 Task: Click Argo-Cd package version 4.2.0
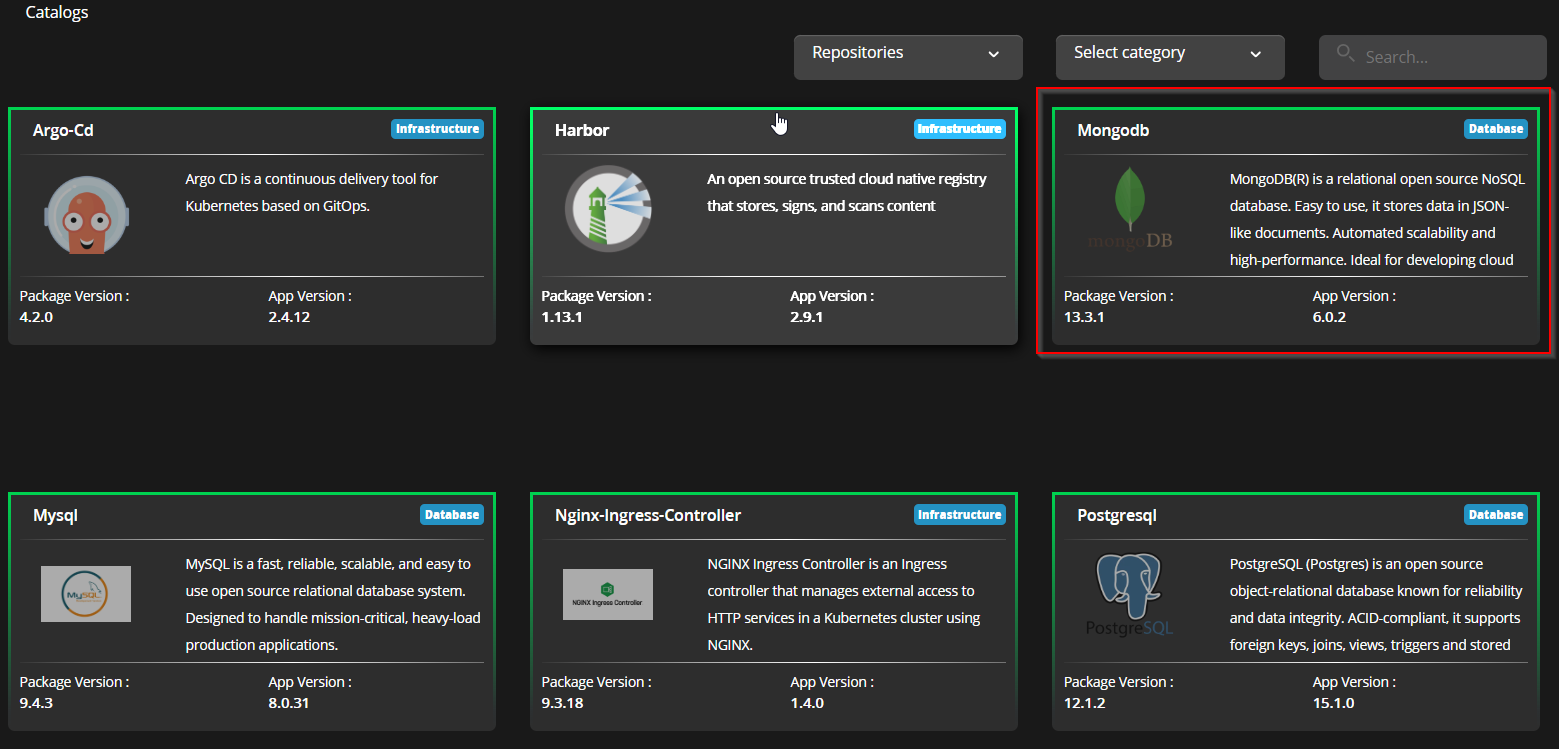pos(36,317)
